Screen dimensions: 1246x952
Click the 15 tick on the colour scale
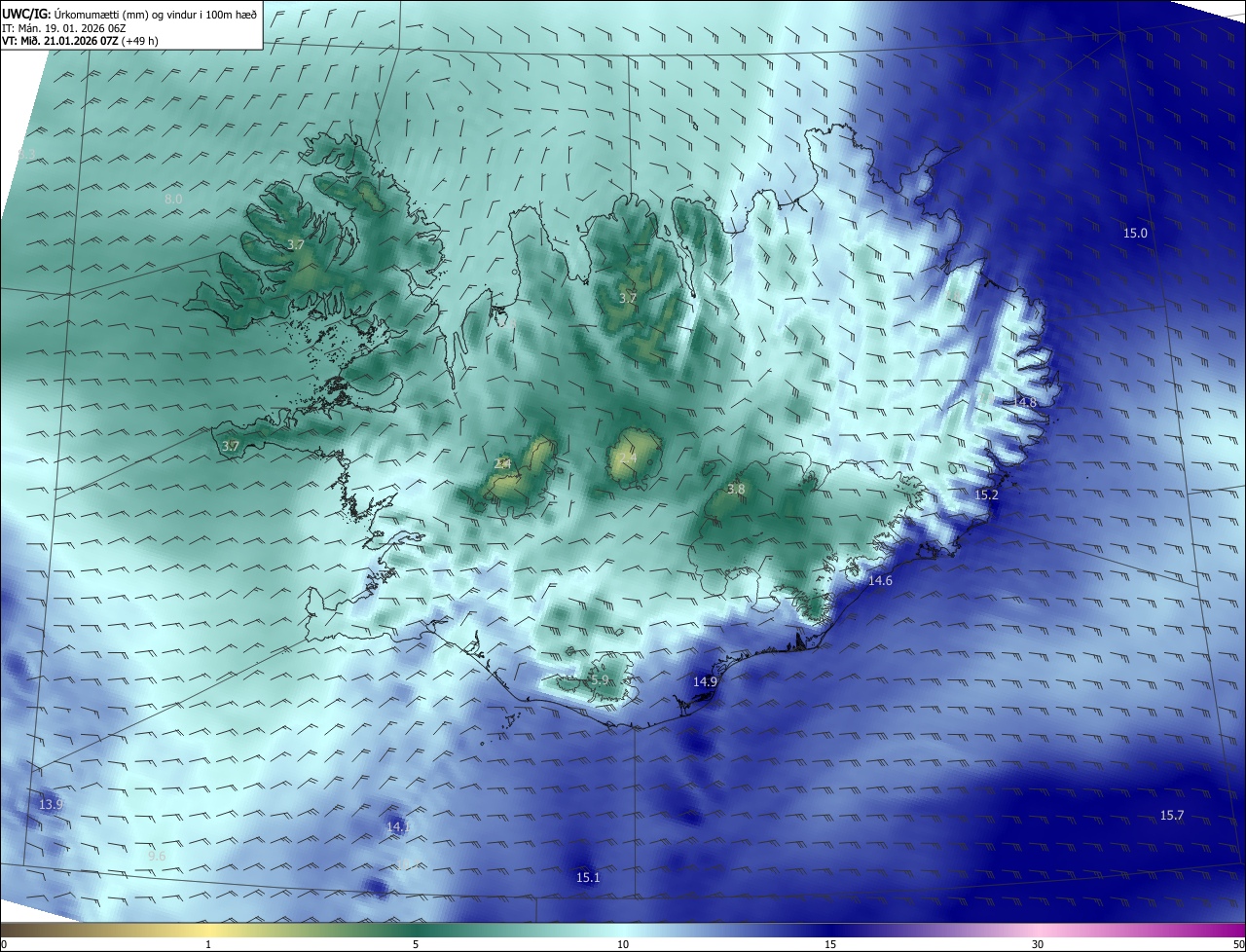tap(830, 944)
